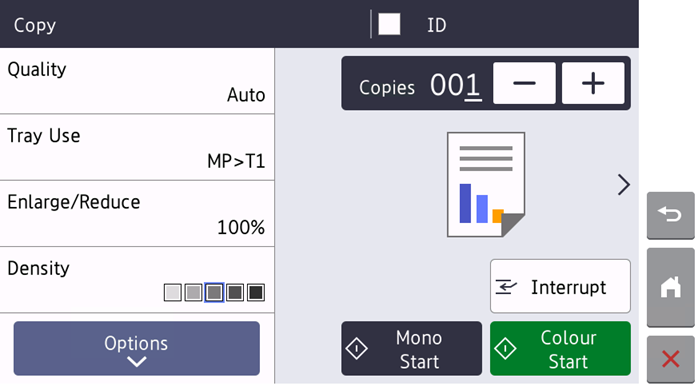Start a Mono copy
This screenshot has height=386, width=698.
point(412,349)
